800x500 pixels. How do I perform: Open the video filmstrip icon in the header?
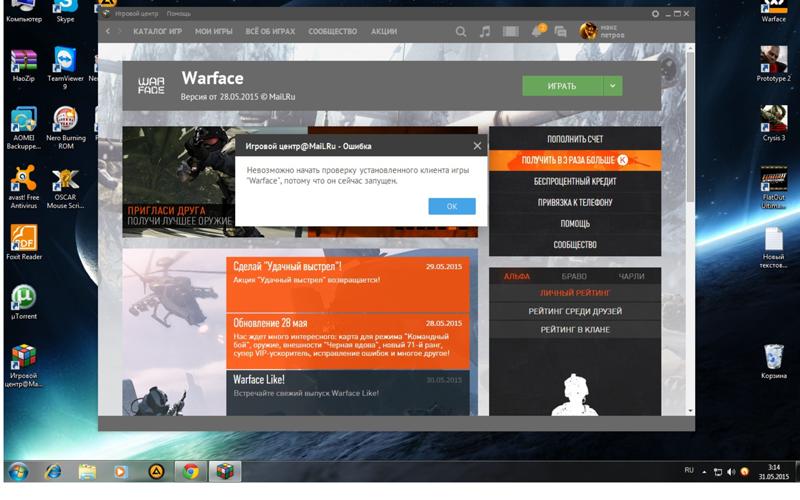click(x=510, y=32)
